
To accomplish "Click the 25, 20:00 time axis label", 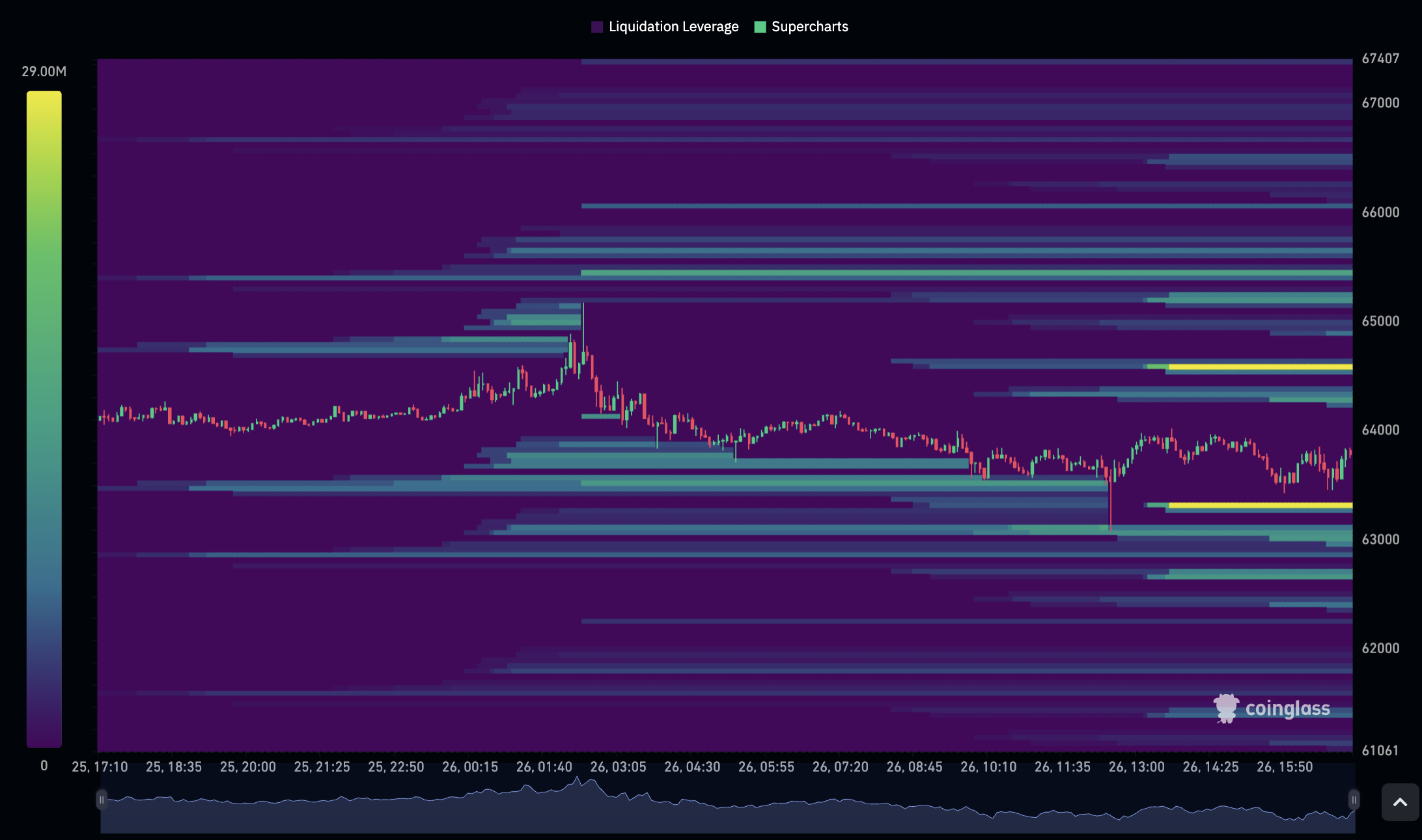I will coord(248,767).
